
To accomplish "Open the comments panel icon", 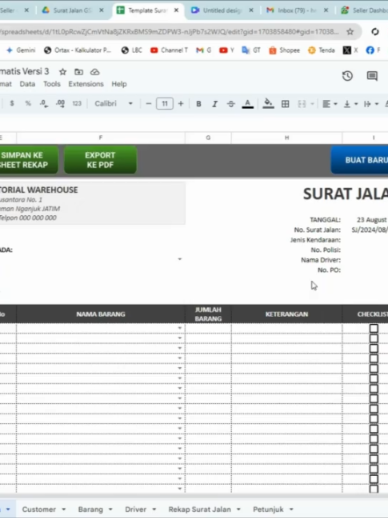I will click(x=372, y=76).
